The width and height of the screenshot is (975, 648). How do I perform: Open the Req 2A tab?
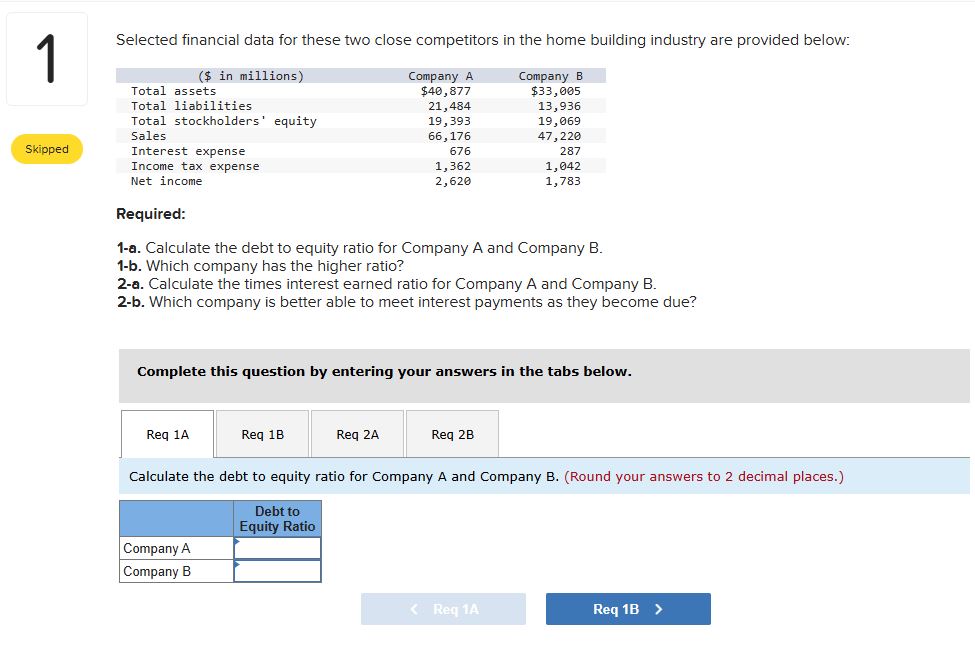(357, 433)
